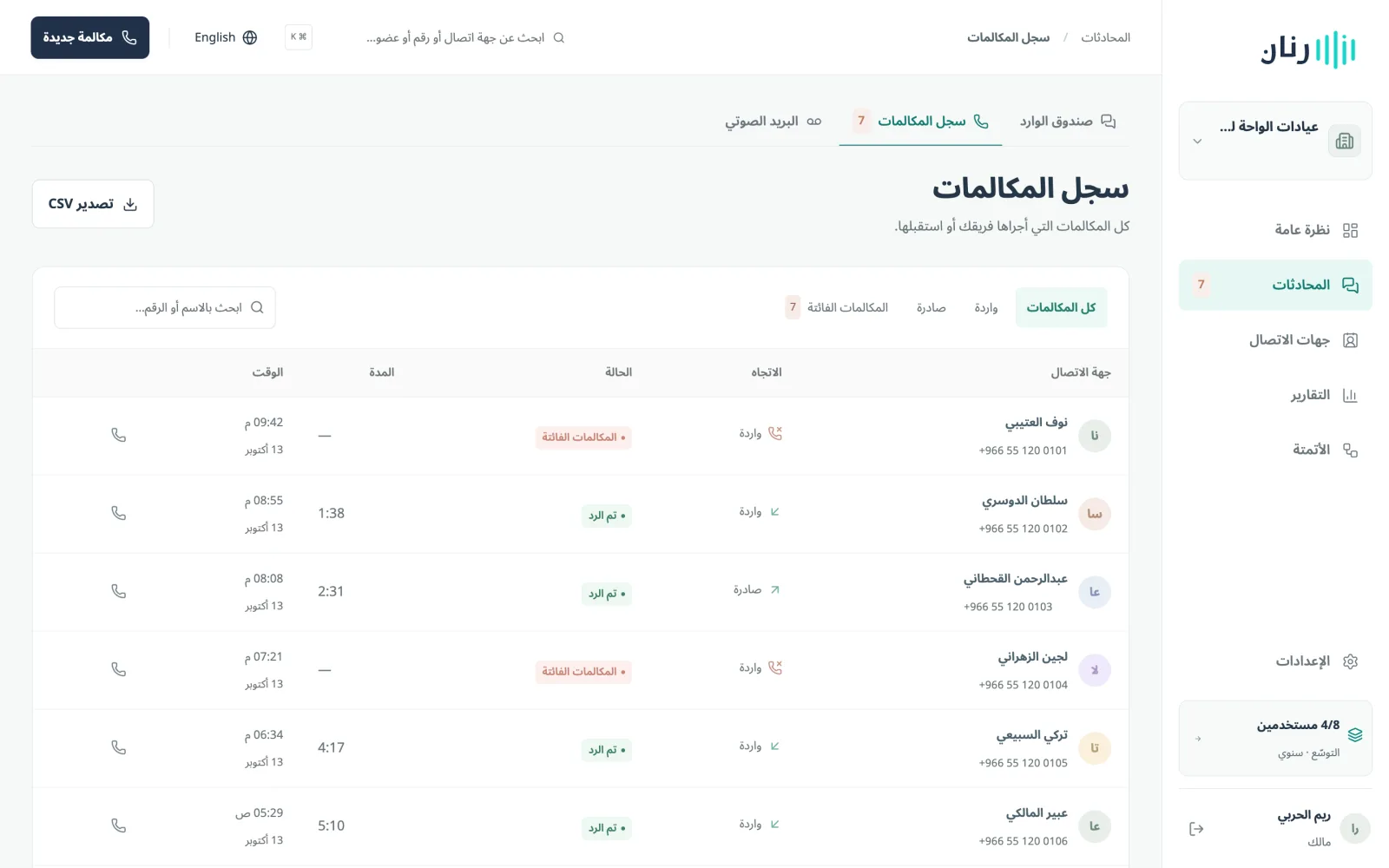Open the صندوق الوارد tab
This screenshot has height=868, width=1389.
(x=1067, y=122)
